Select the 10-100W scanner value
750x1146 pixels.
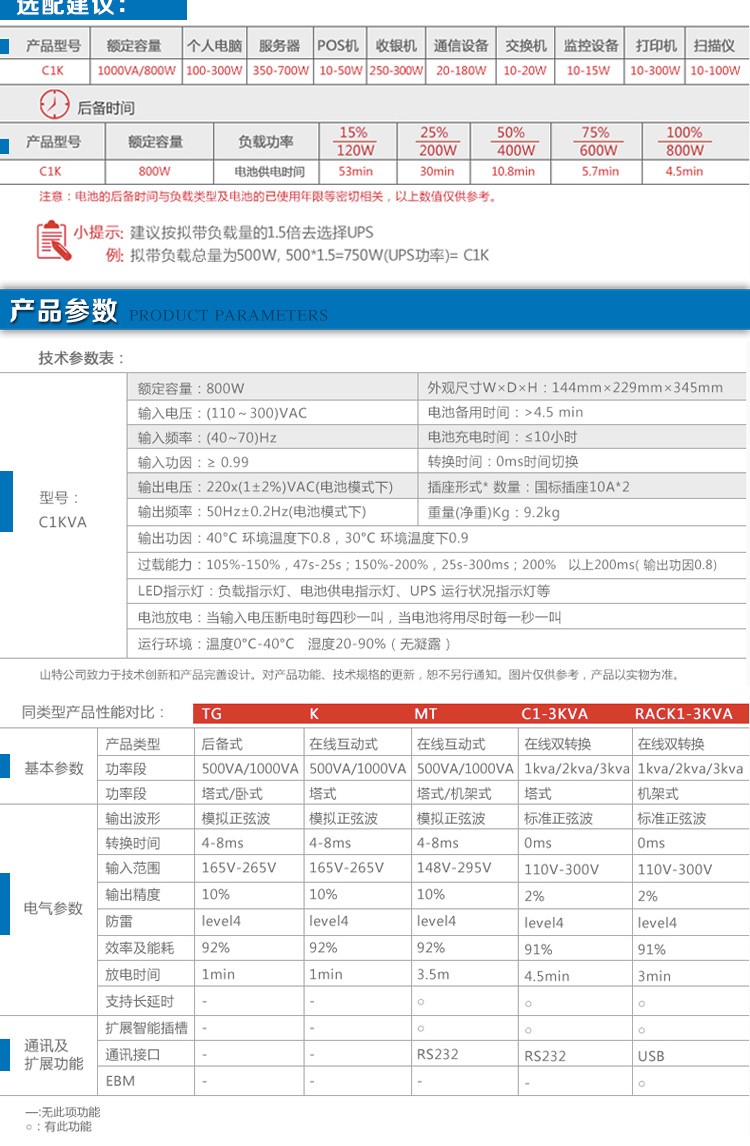tap(715, 71)
